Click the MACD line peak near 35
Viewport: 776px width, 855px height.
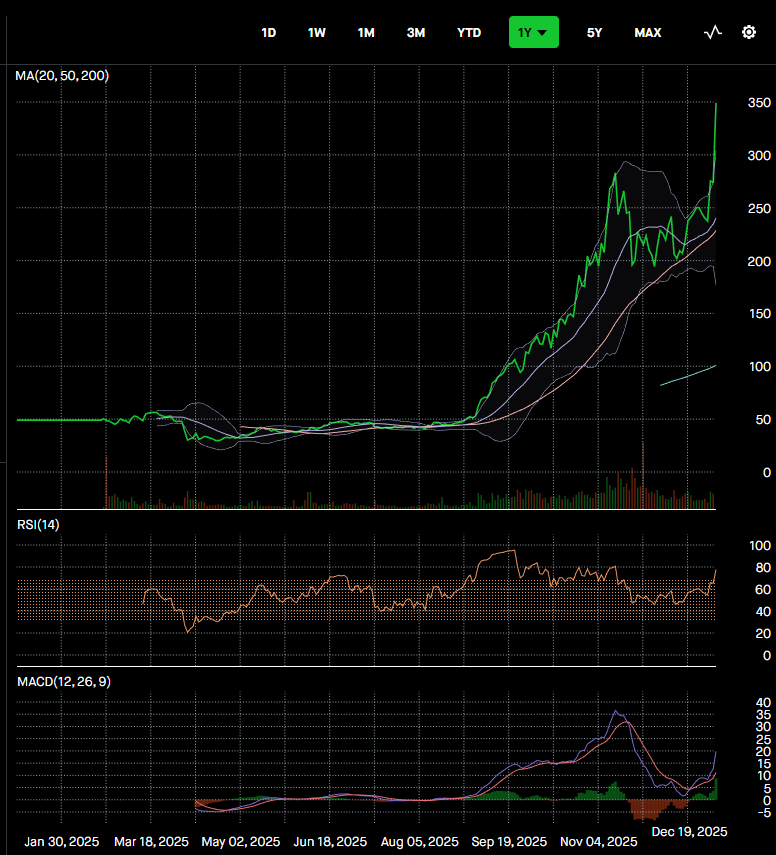616,711
